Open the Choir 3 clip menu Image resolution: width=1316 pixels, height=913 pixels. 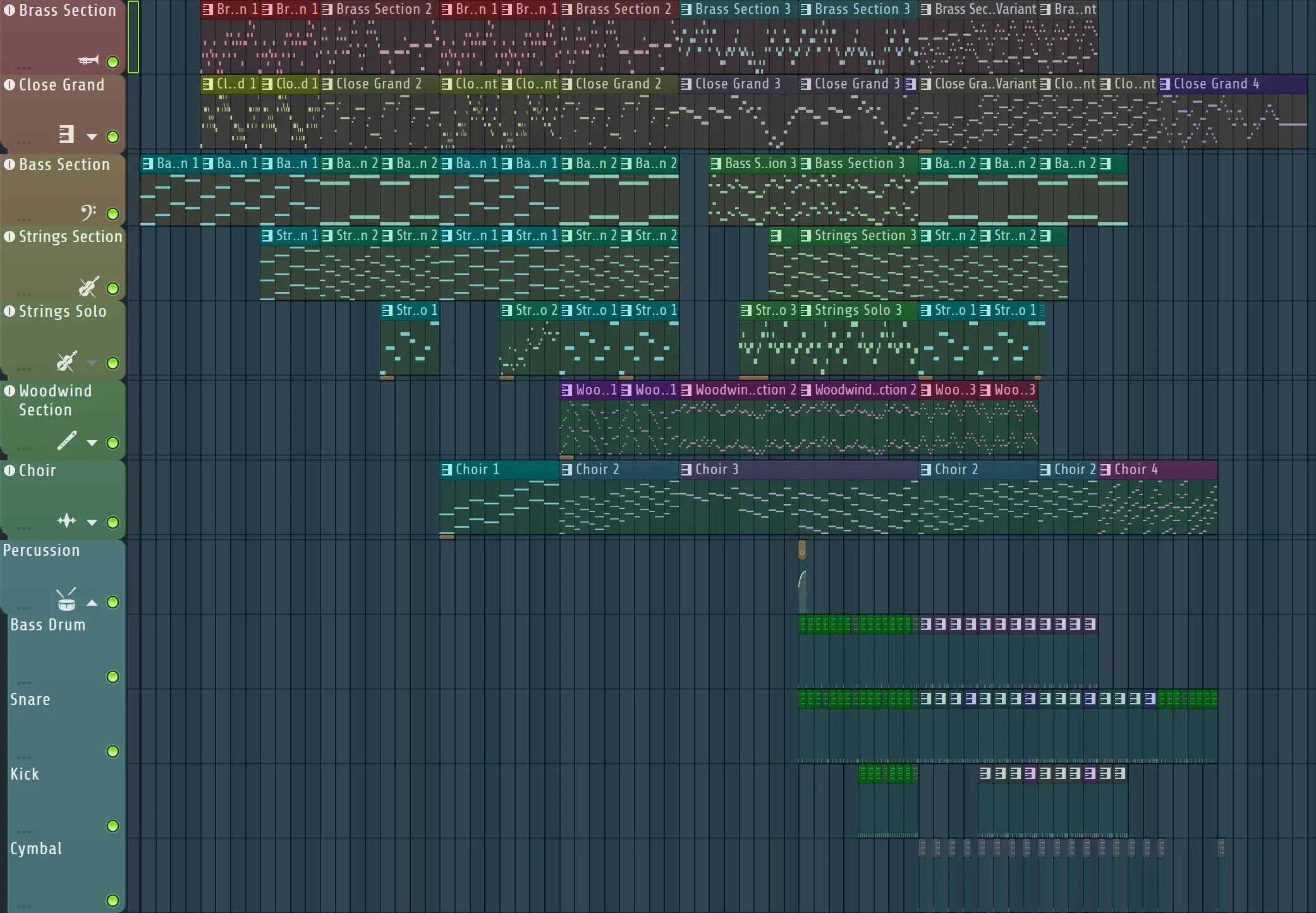686,470
